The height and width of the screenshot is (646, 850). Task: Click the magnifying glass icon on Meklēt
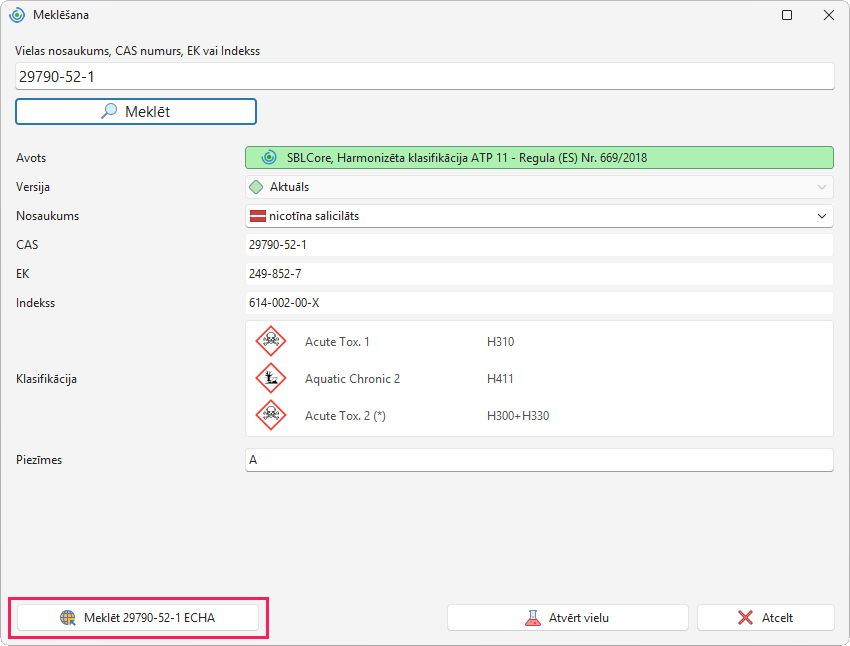pyautogui.click(x=109, y=111)
